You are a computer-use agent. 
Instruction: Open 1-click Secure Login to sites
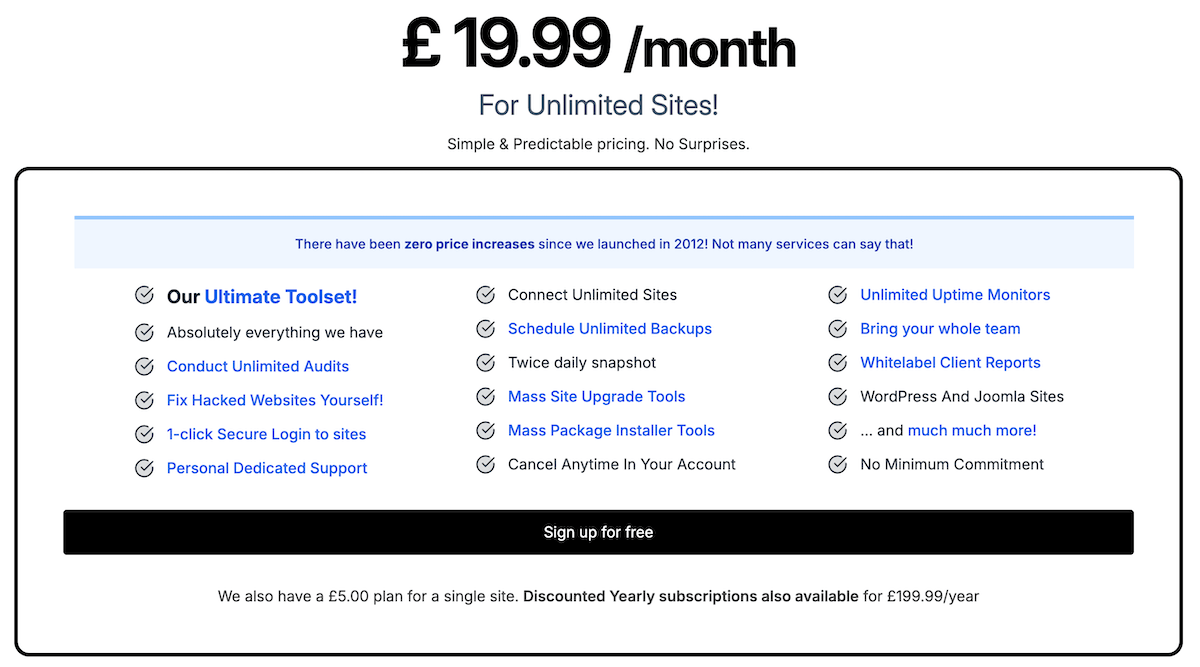click(267, 434)
